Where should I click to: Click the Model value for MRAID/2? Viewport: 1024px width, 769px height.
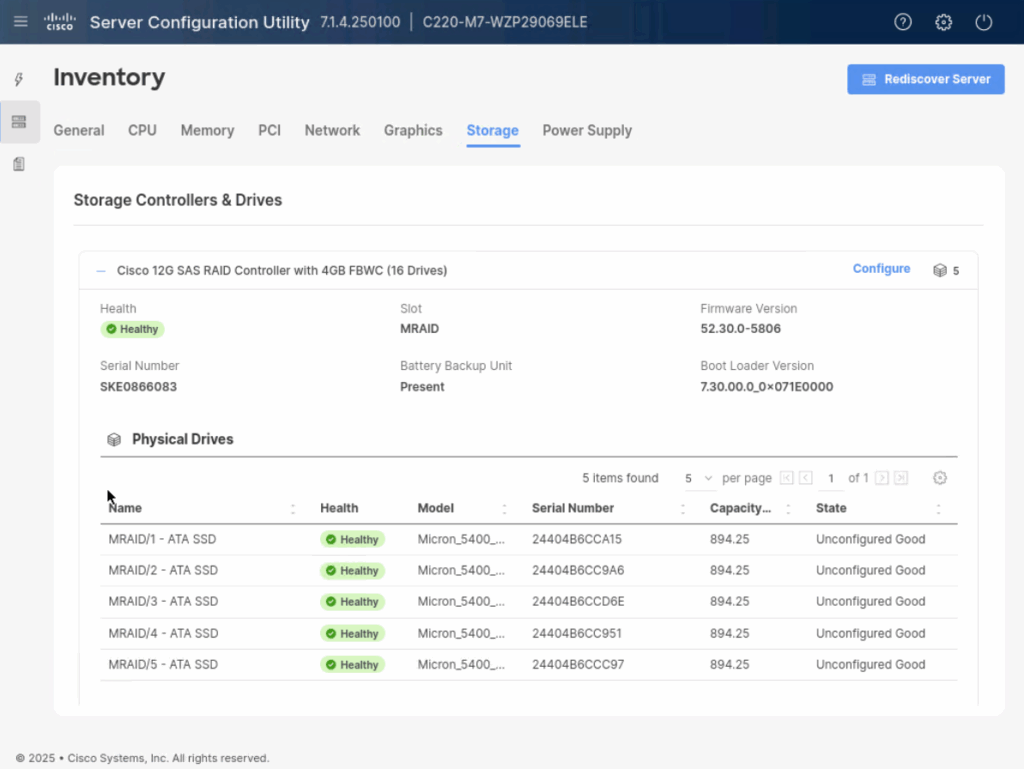[x=461, y=571]
